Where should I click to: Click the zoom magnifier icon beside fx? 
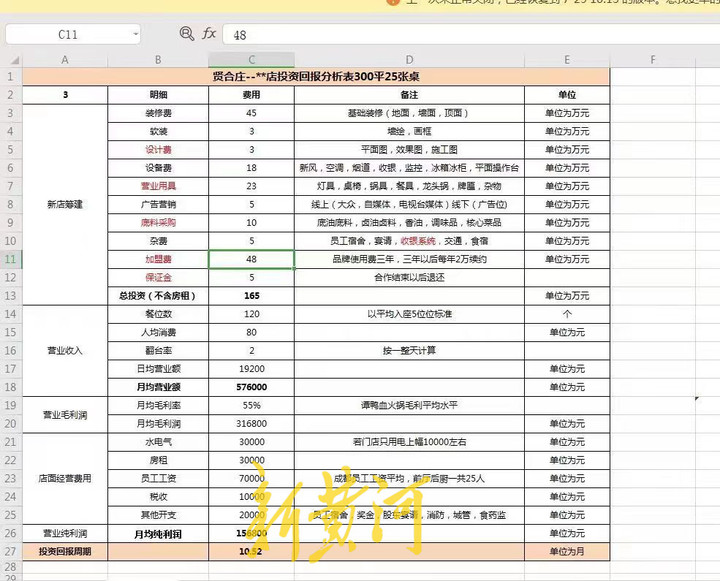186,34
